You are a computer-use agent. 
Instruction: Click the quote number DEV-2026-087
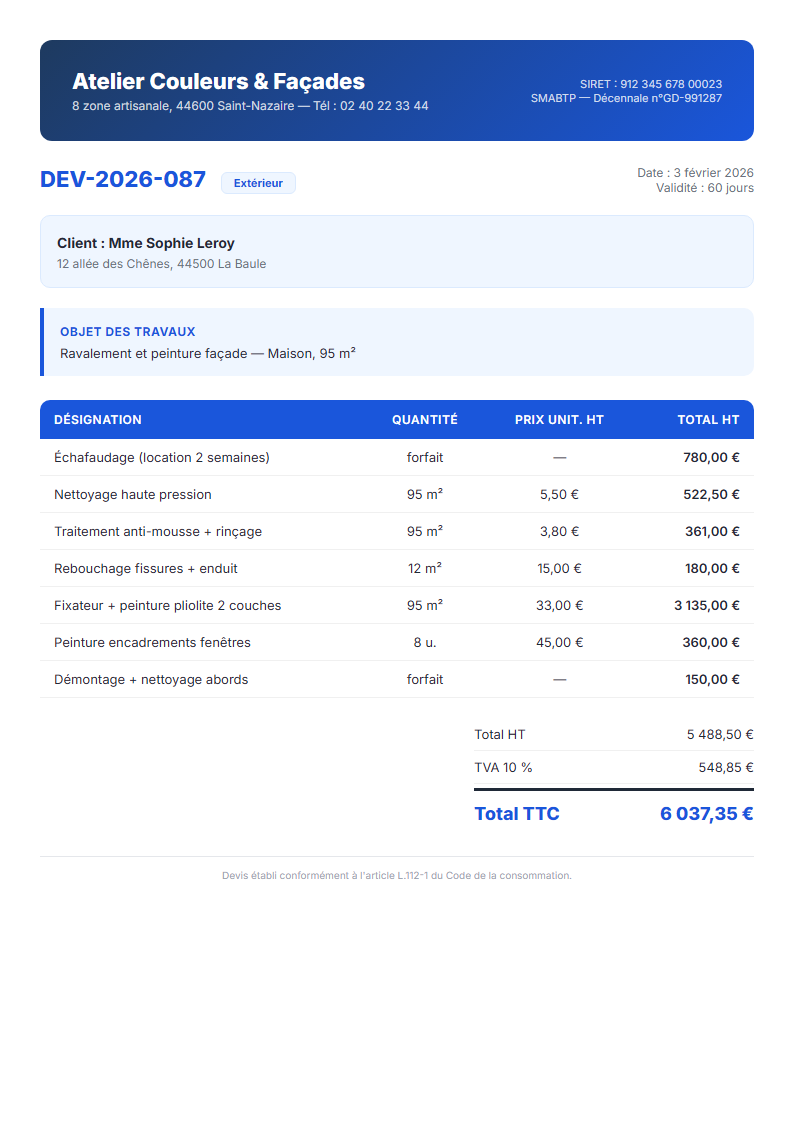coord(123,180)
